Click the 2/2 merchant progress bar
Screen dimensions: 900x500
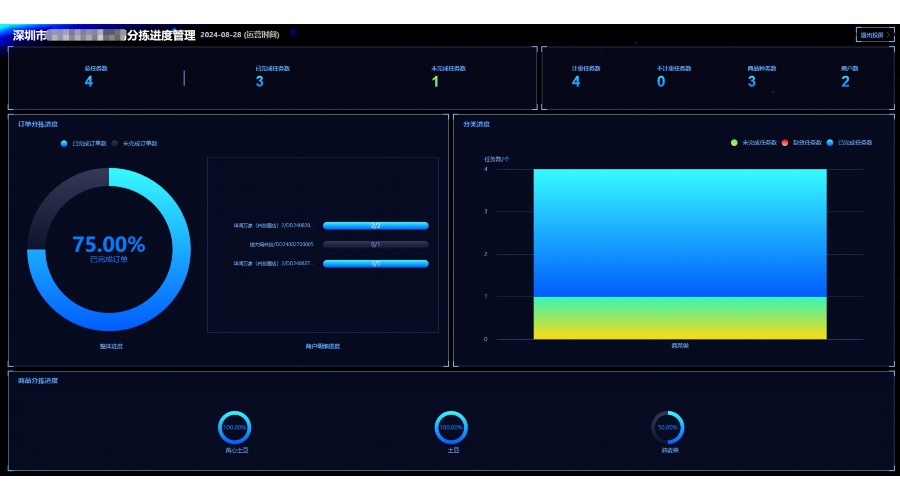coord(375,226)
